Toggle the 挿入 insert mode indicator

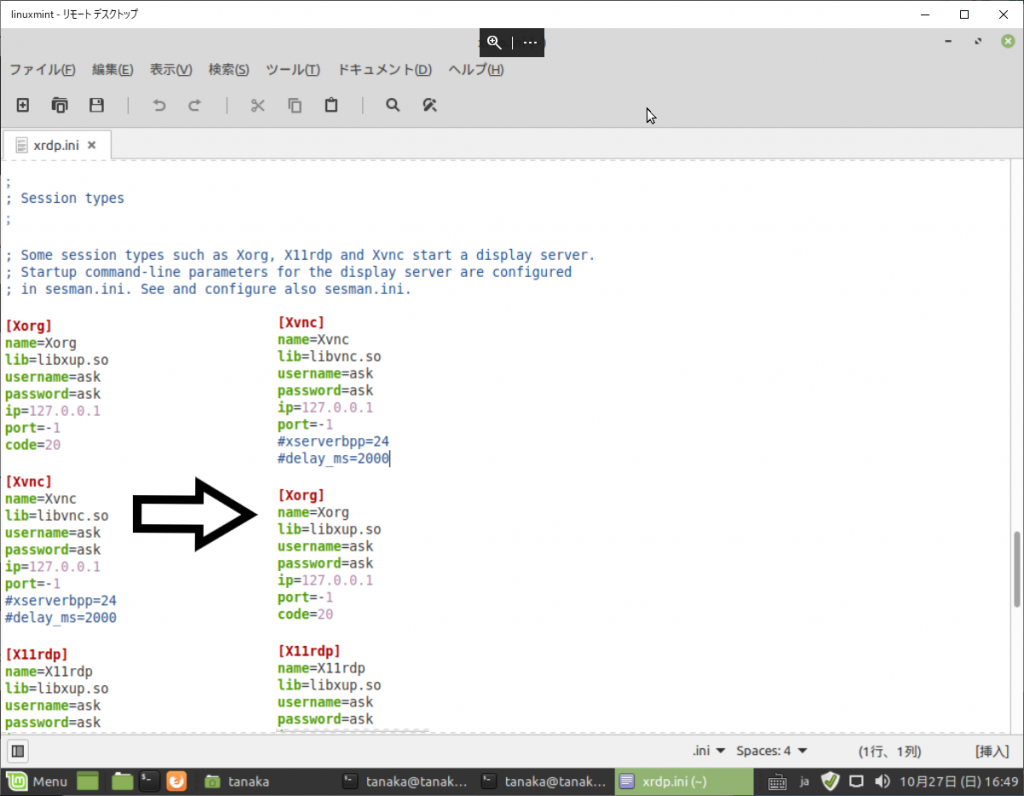tap(992, 752)
